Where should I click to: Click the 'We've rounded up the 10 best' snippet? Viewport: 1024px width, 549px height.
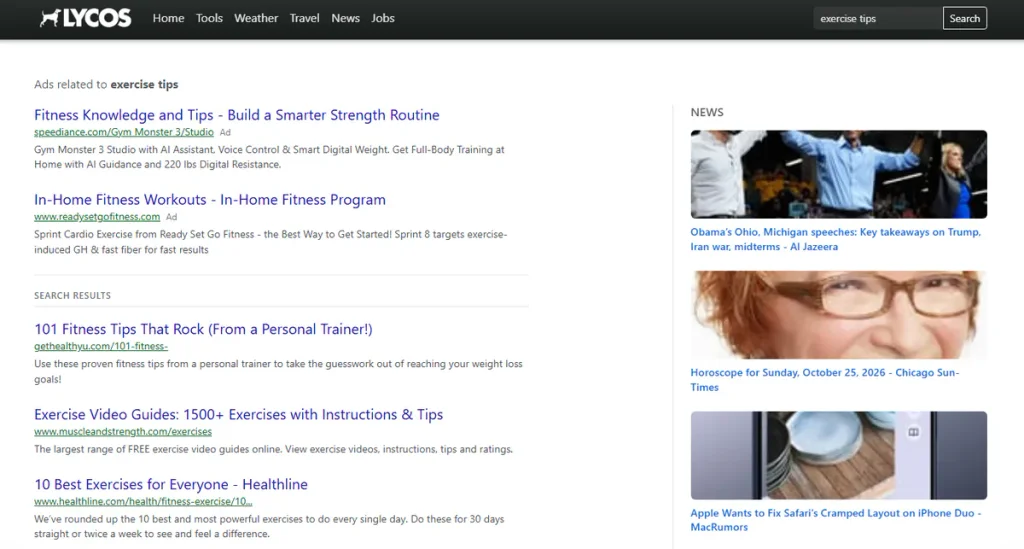[269, 526]
